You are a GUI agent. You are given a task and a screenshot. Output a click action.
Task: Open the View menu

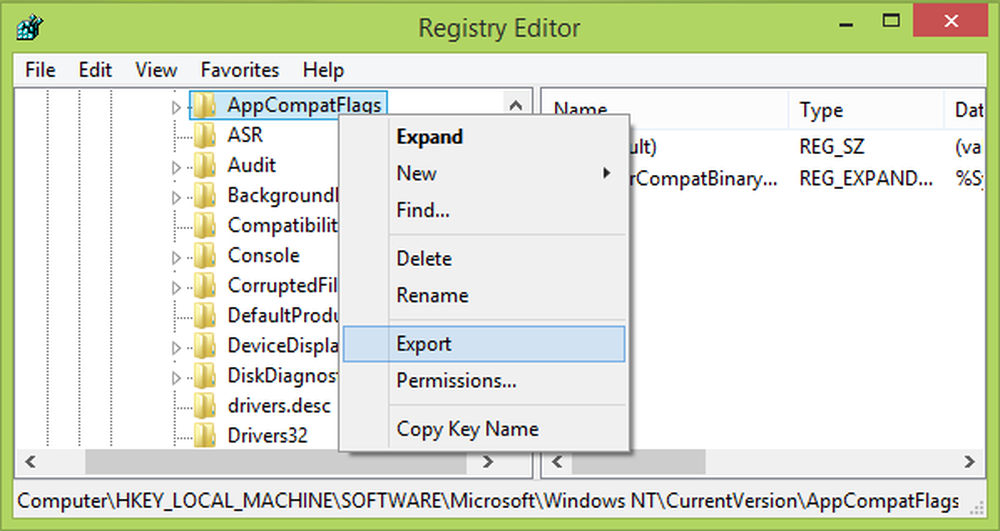tap(156, 69)
